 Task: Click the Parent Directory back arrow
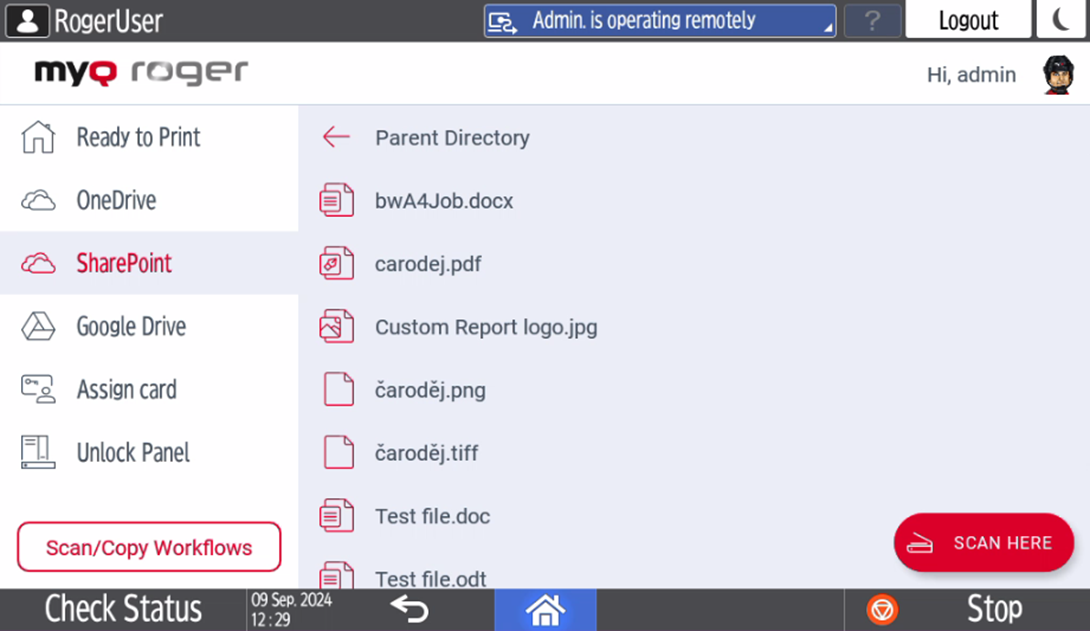[x=336, y=138]
